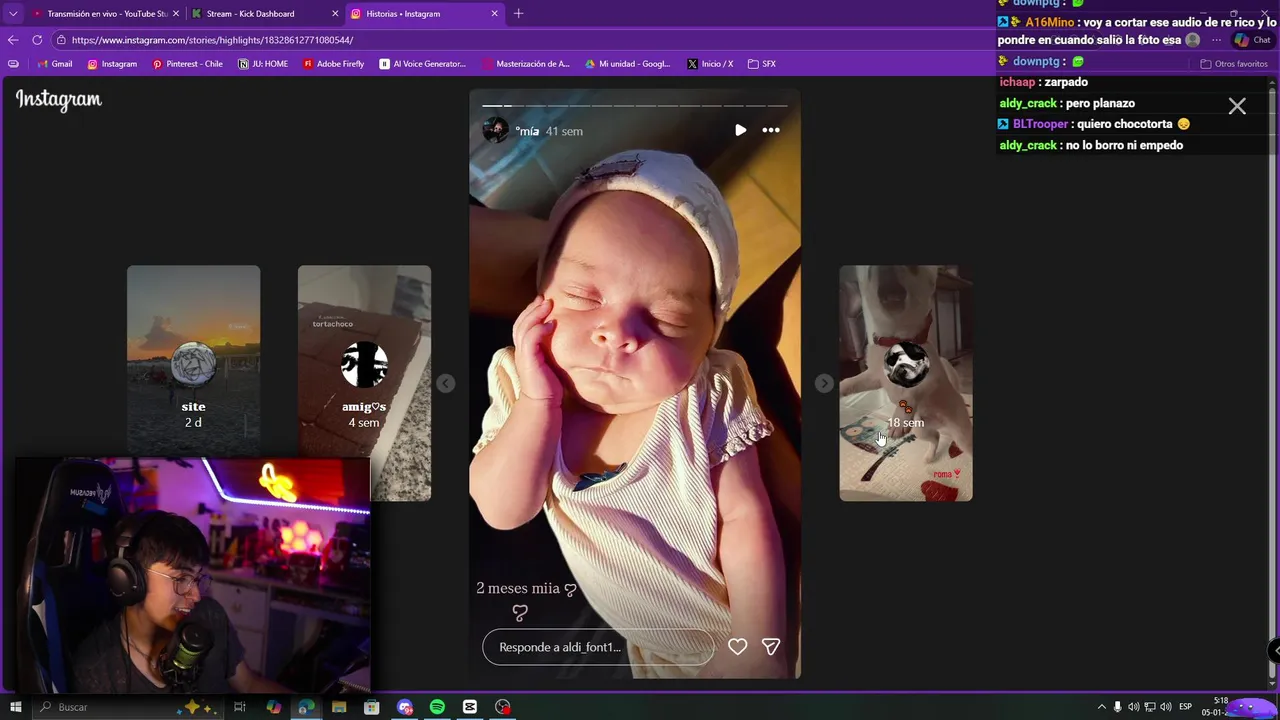Go back with the browser back arrow
This screenshot has width=1280, height=720.
pos(13,40)
